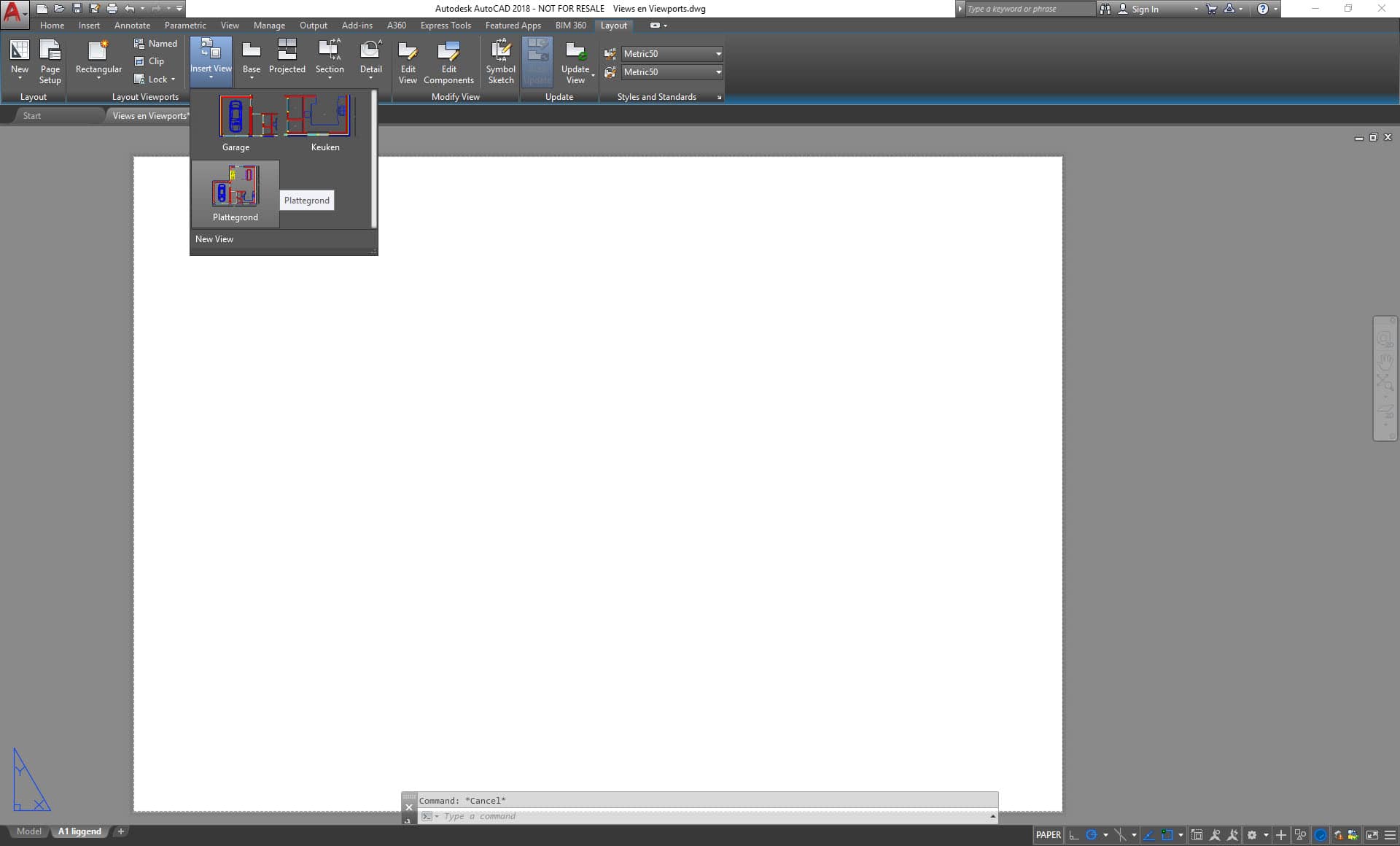Open the Parametric ribbon tab
The height and width of the screenshot is (846, 1400).
(185, 26)
